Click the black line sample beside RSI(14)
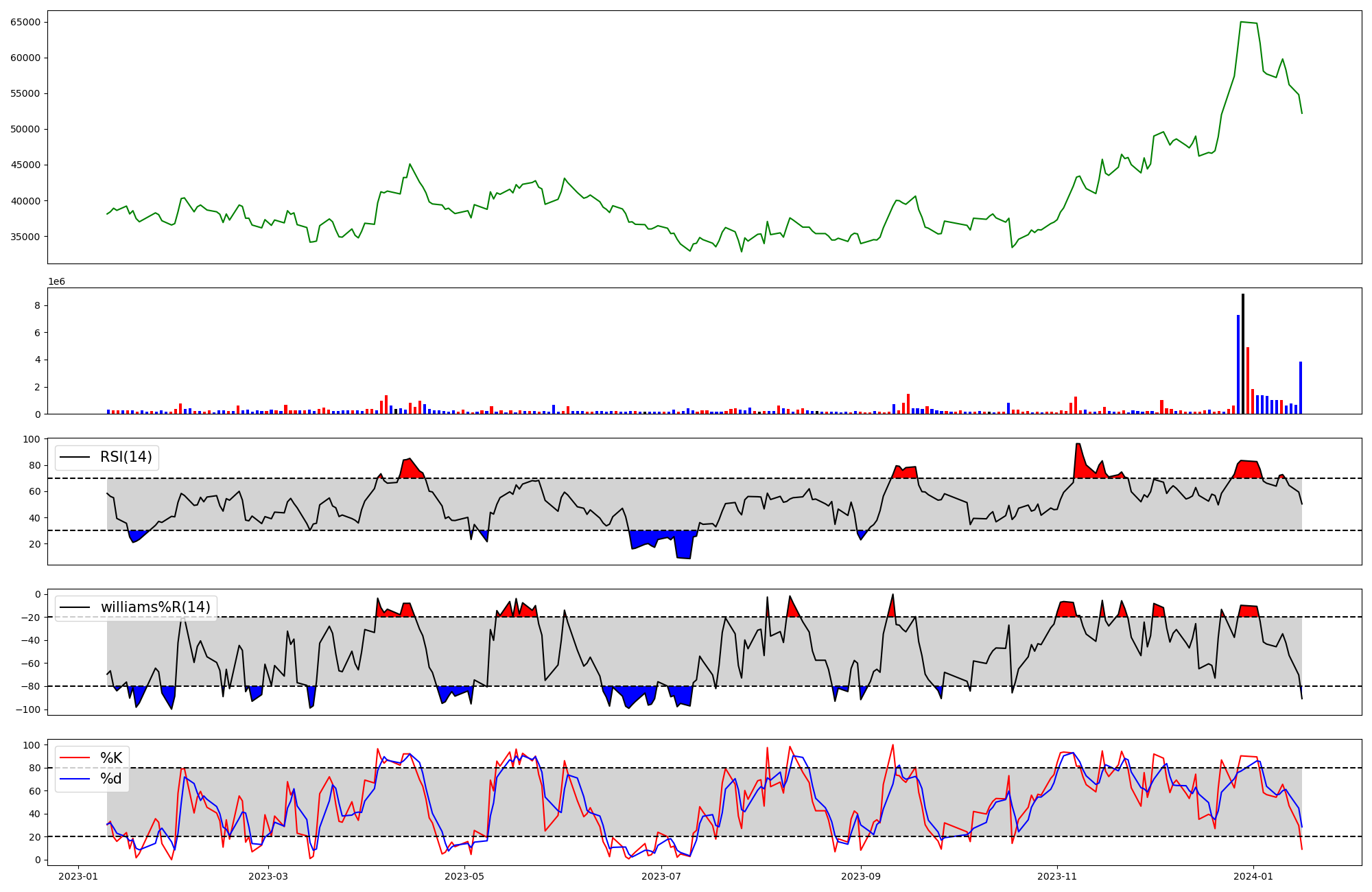This screenshot has height=892, width=1372. pos(75,457)
